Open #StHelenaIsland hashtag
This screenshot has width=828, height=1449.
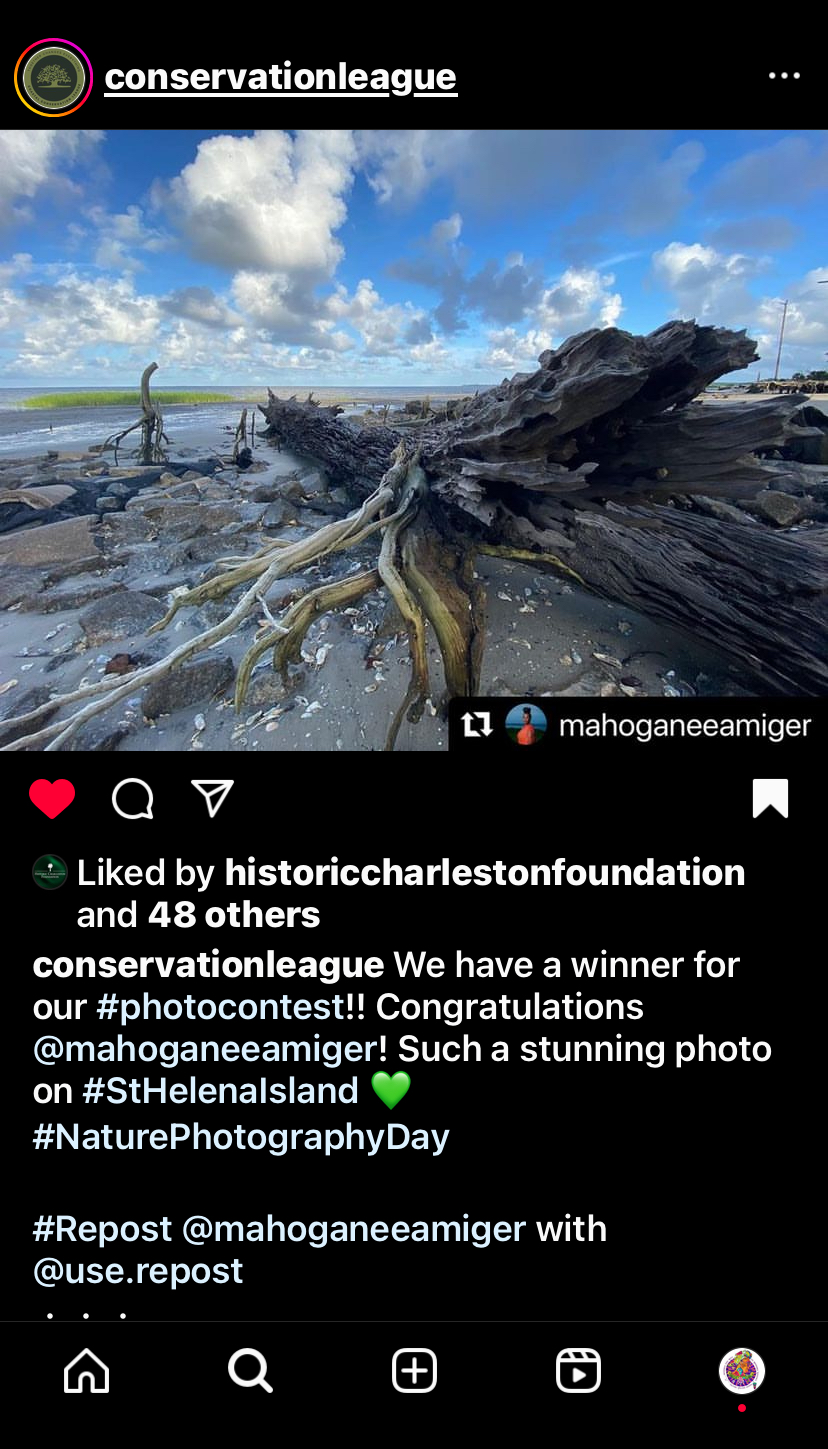(x=220, y=1090)
